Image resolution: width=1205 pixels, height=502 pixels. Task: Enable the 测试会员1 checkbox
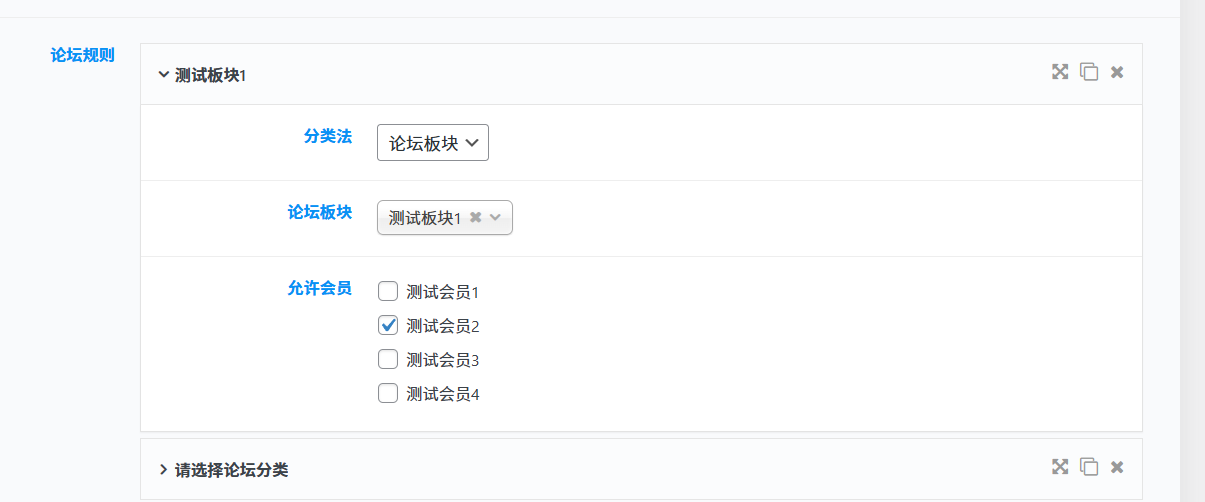(x=388, y=292)
